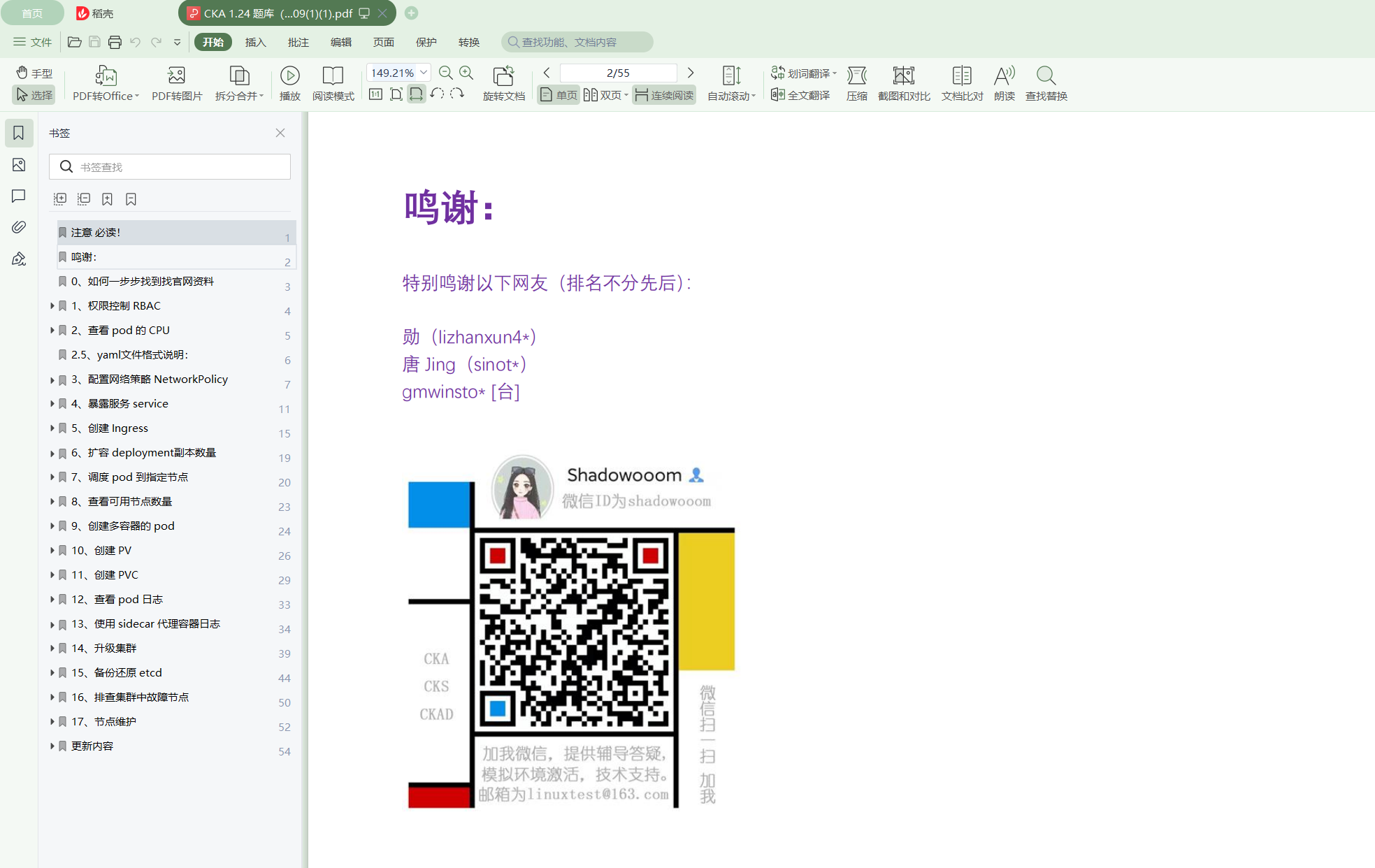1375x868 pixels.
Task: Switch to 编辑 tab
Action: (x=341, y=42)
